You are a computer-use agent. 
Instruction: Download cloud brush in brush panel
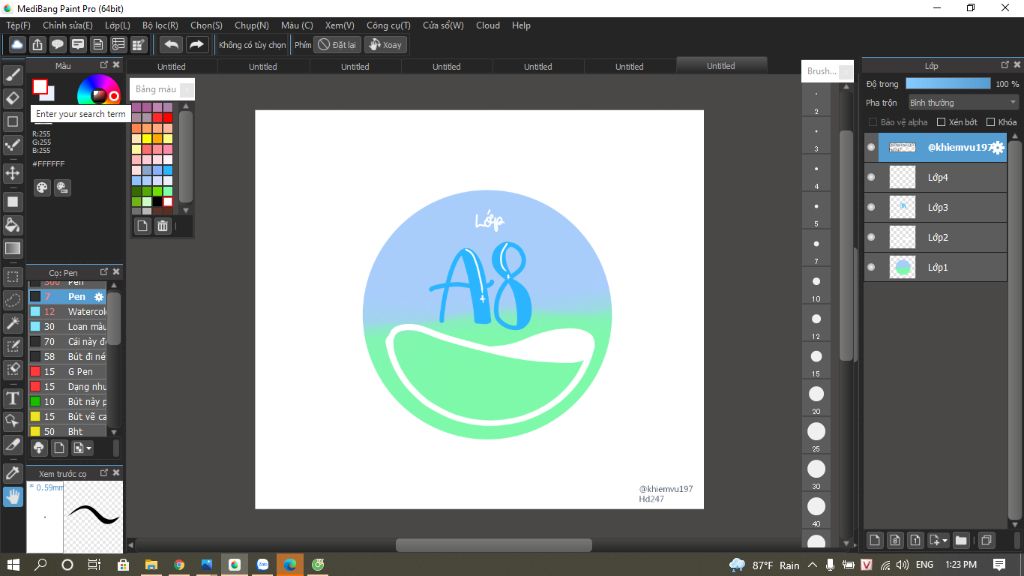tap(39, 448)
